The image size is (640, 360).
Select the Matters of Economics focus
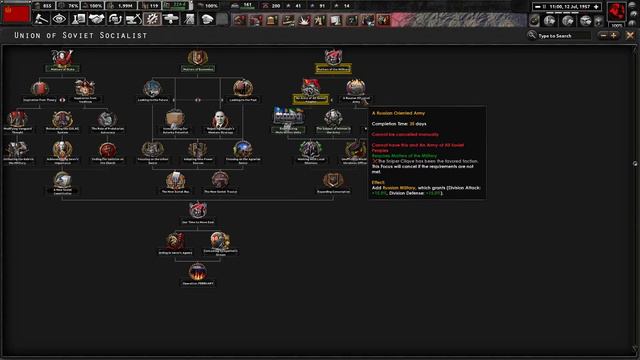point(198,61)
